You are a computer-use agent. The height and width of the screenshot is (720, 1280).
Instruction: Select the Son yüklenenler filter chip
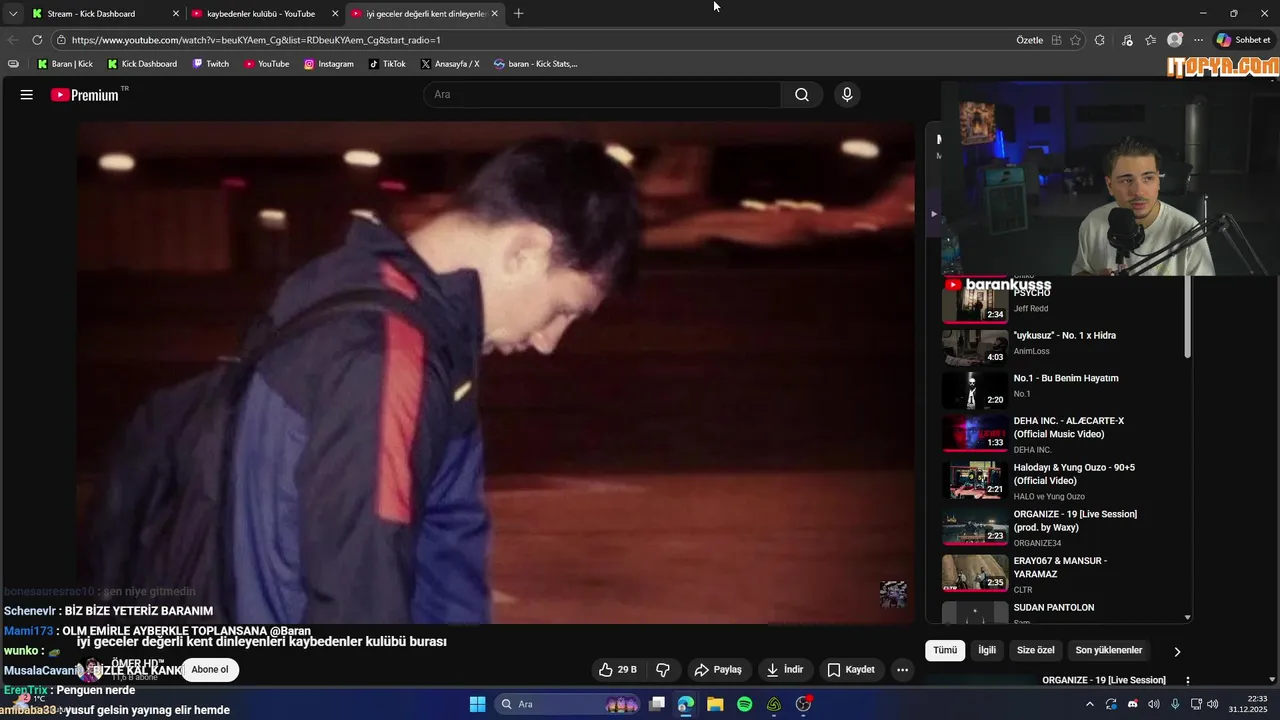[x=1109, y=650]
